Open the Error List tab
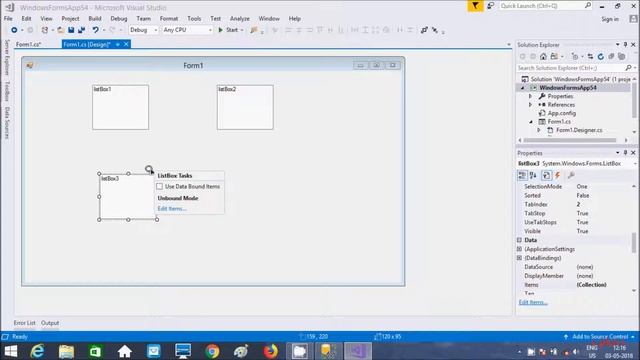The height and width of the screenshot is (360, 640). click(x=24, y=323)
